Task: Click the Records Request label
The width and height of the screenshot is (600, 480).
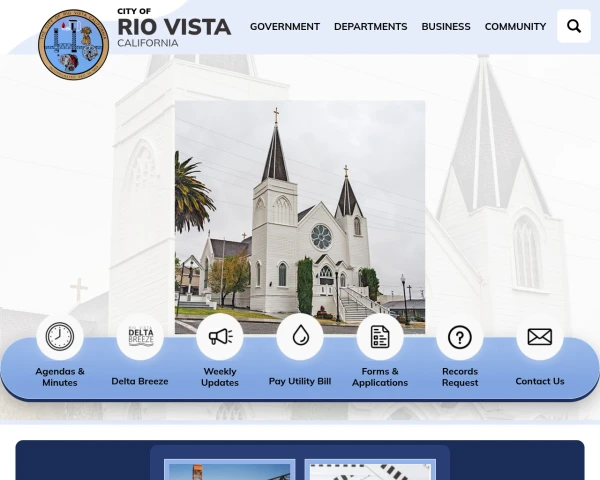Action: pos(460,377)
